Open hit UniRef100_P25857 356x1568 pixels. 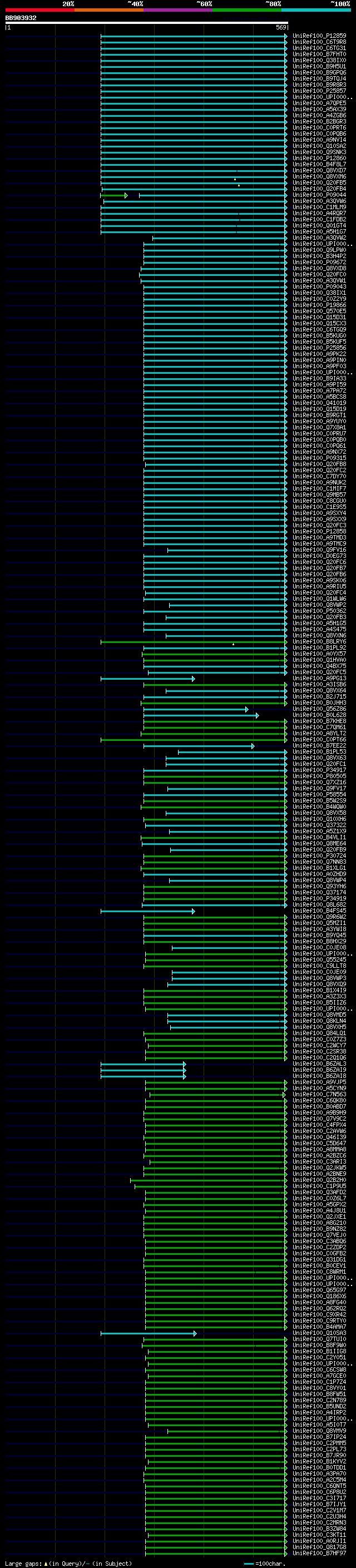point(319,91)
